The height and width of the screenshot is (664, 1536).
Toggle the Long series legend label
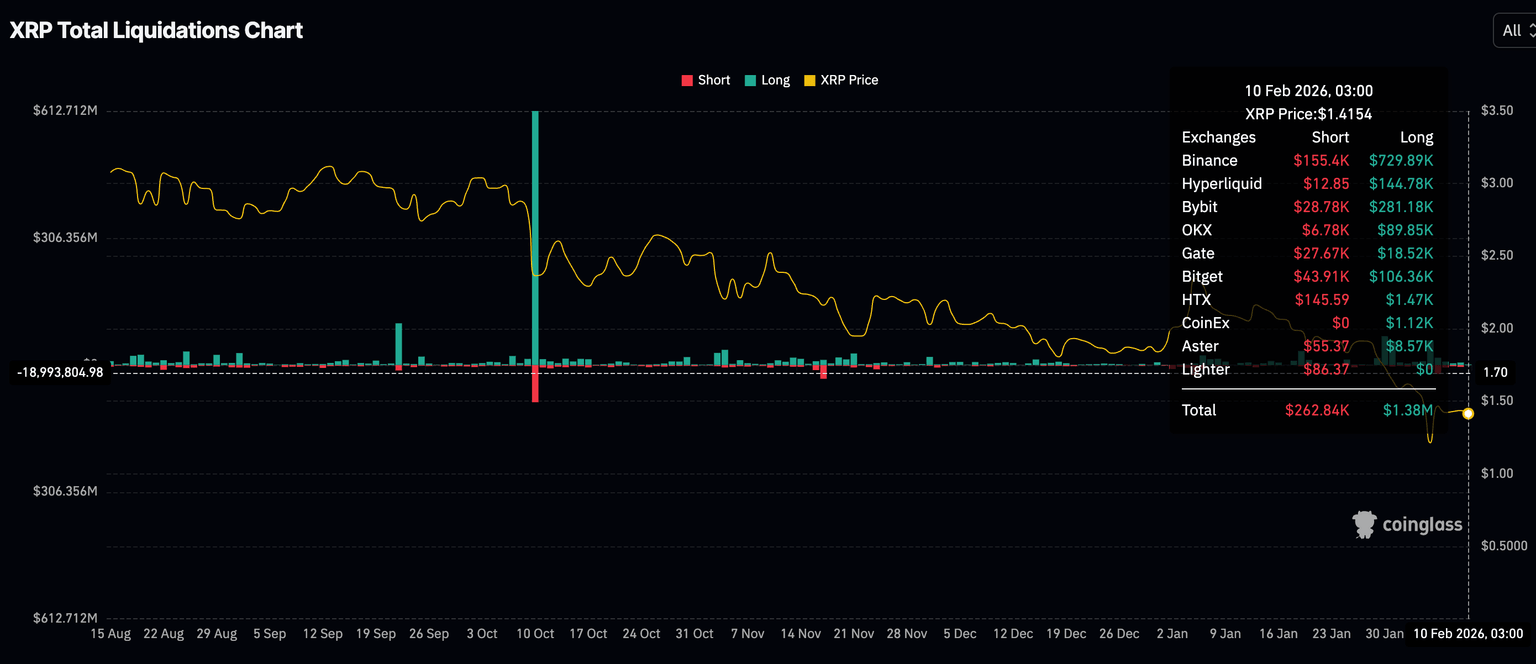pos(775,80)
